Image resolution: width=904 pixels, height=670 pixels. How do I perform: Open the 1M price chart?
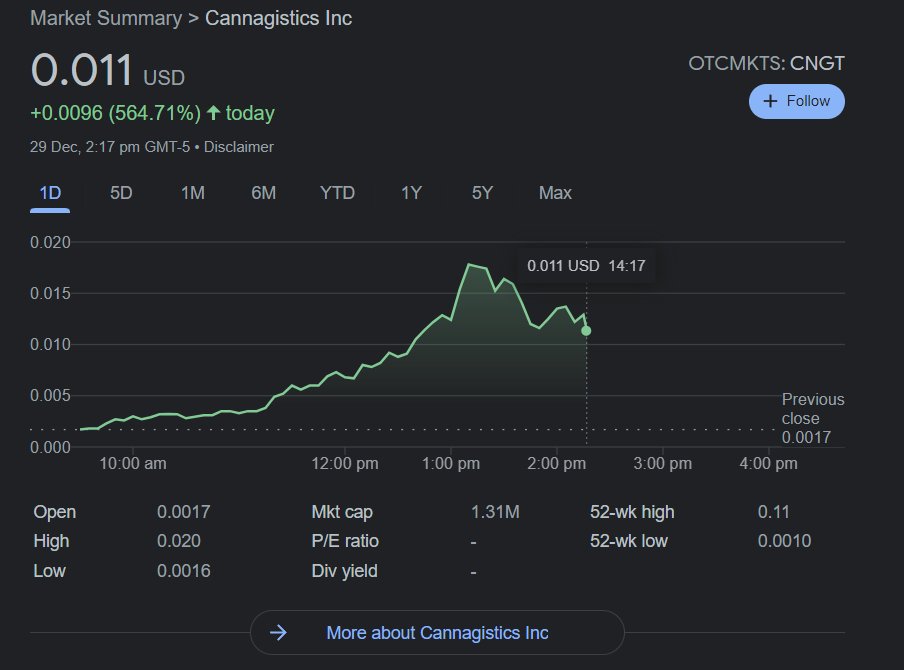click(191, 193)
